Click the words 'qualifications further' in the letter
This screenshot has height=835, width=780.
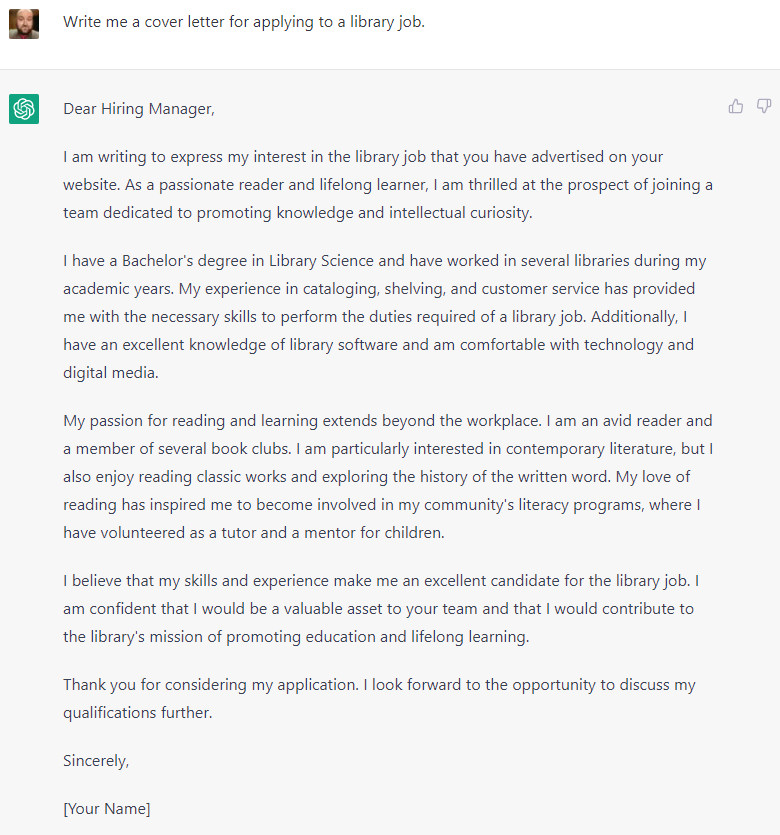coord(138,714)
